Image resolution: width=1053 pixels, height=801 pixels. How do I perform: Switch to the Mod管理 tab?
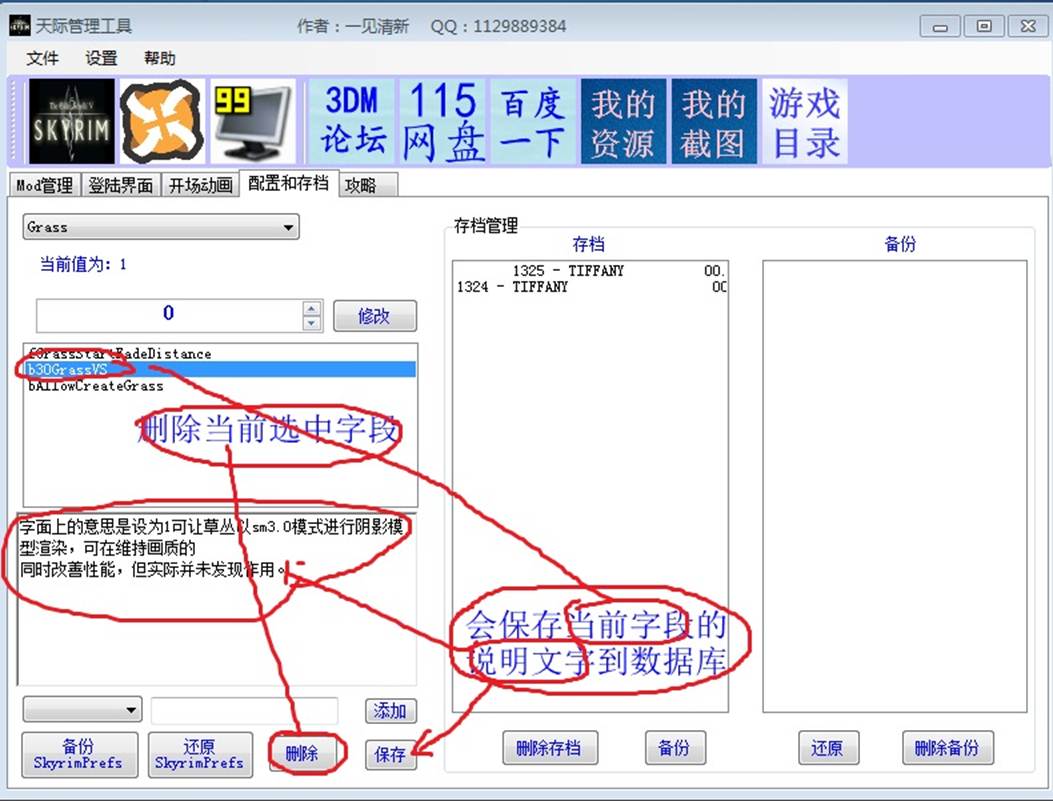tap(45, 185)
